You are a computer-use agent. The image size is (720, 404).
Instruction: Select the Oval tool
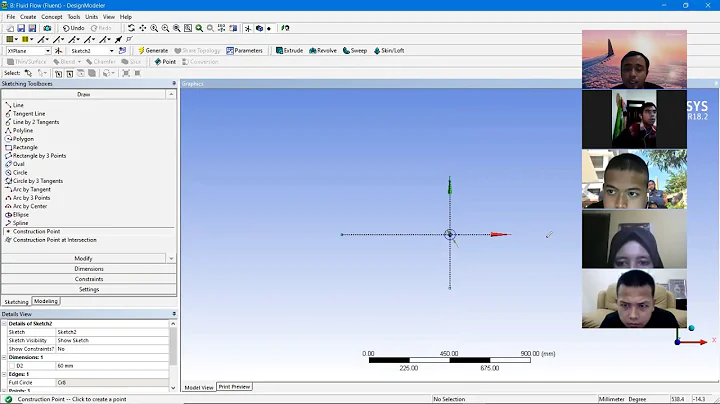tap(15, 164)
